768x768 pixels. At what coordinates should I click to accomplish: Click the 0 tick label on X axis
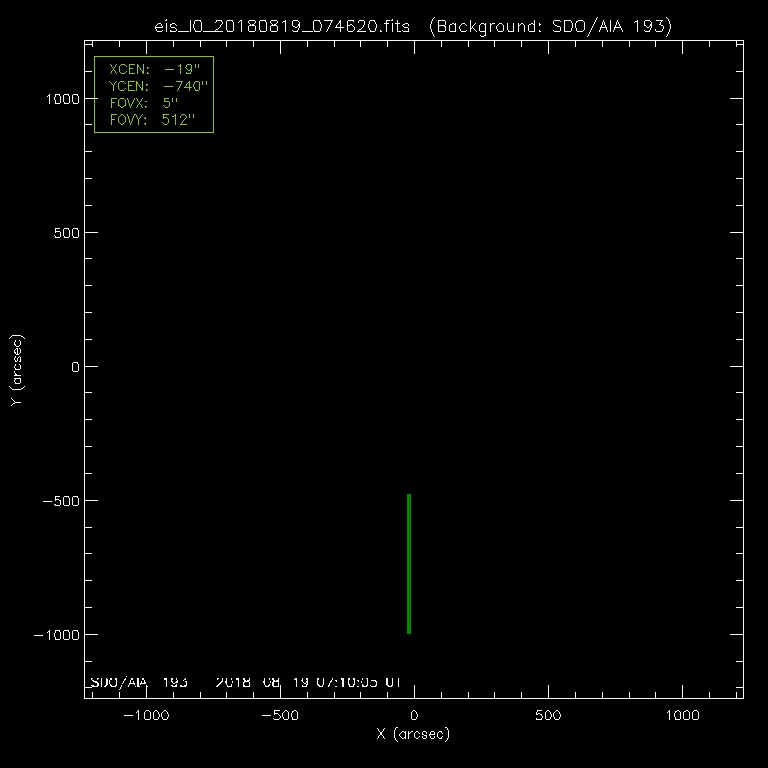[x=413, y=716]
